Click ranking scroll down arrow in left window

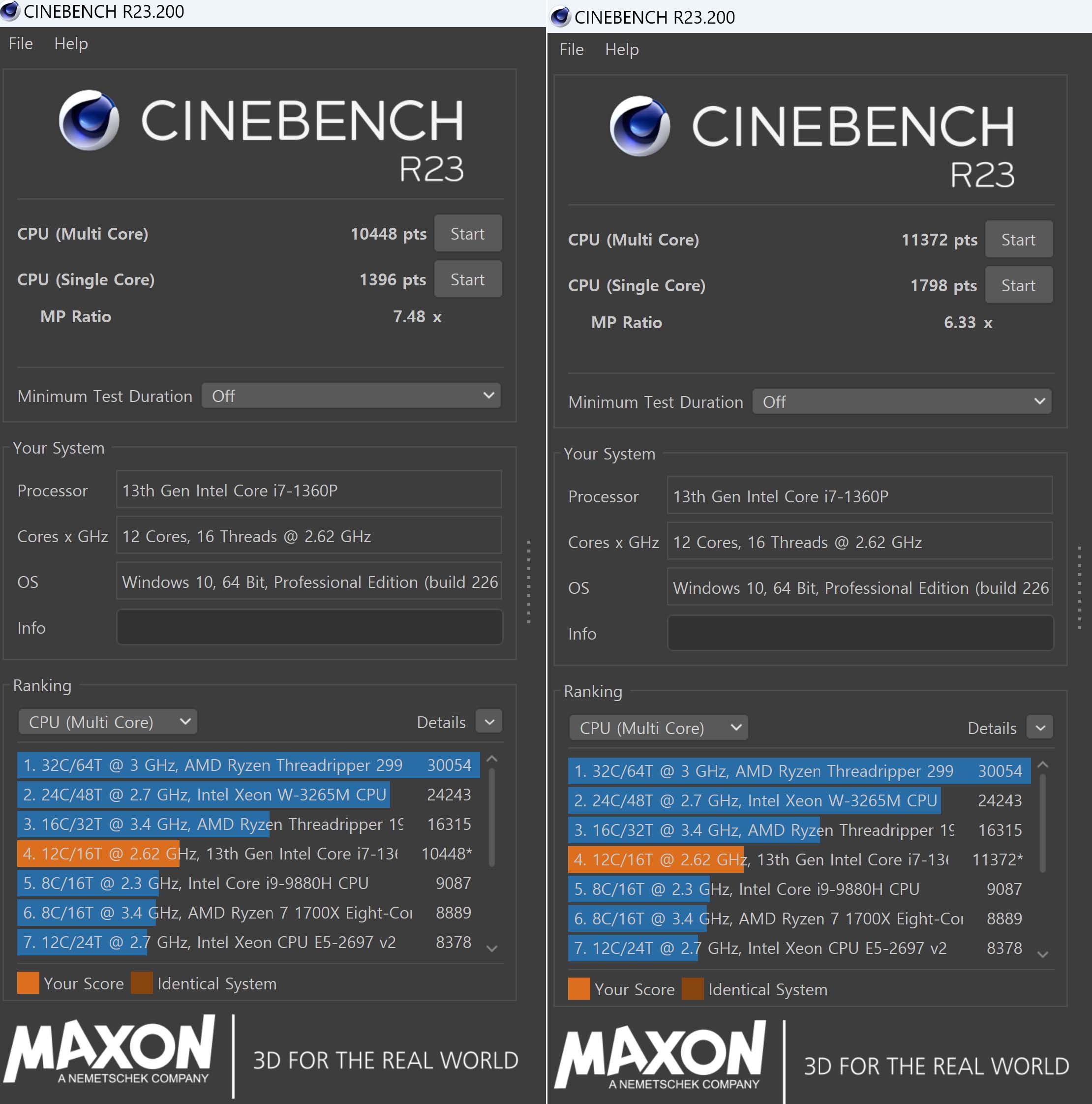coord(492,948)
